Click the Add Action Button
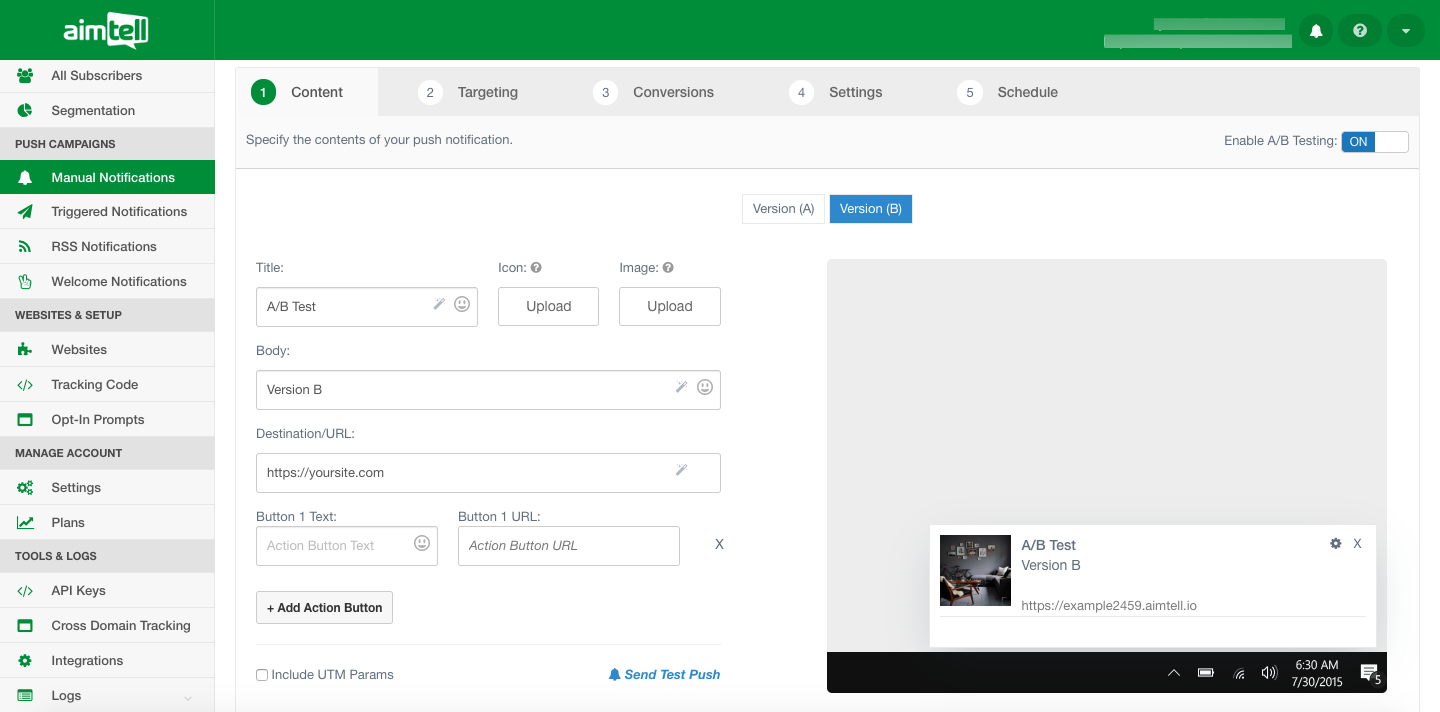1440x712 pixels. (324, 608)
